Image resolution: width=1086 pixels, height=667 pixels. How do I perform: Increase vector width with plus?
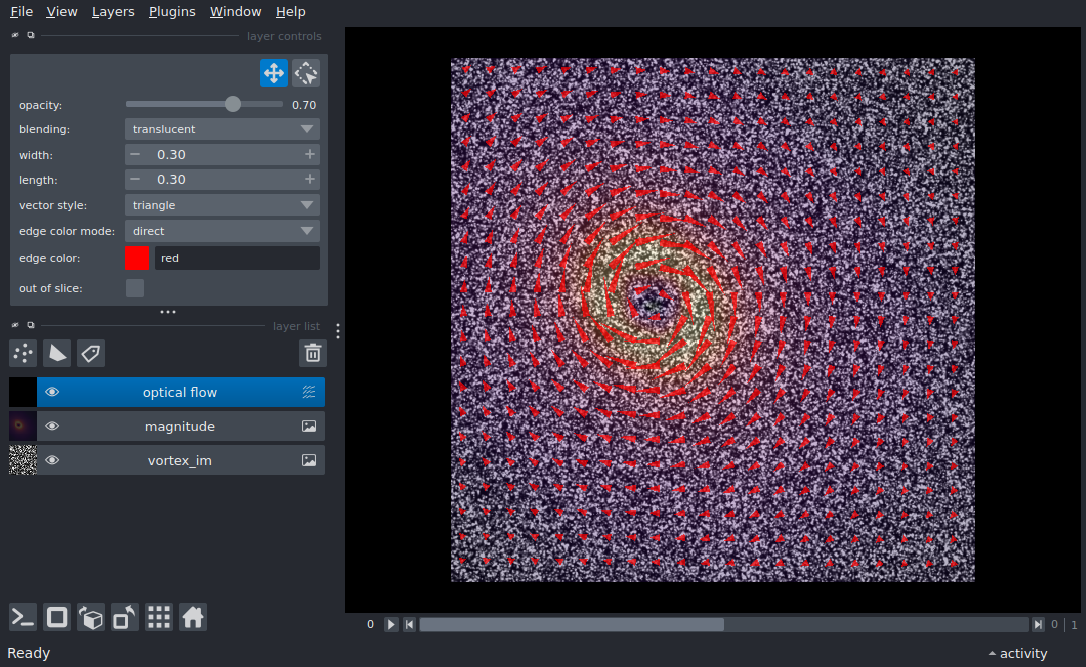(310, 154)
